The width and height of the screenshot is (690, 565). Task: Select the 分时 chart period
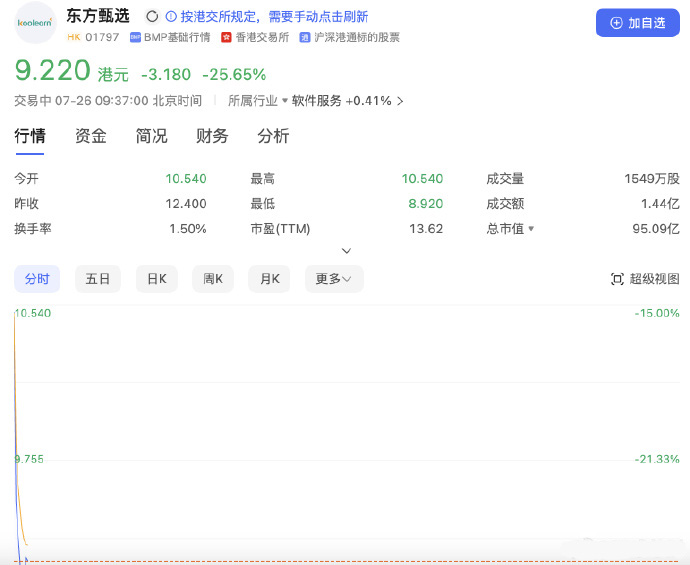(x=37, y=279)
